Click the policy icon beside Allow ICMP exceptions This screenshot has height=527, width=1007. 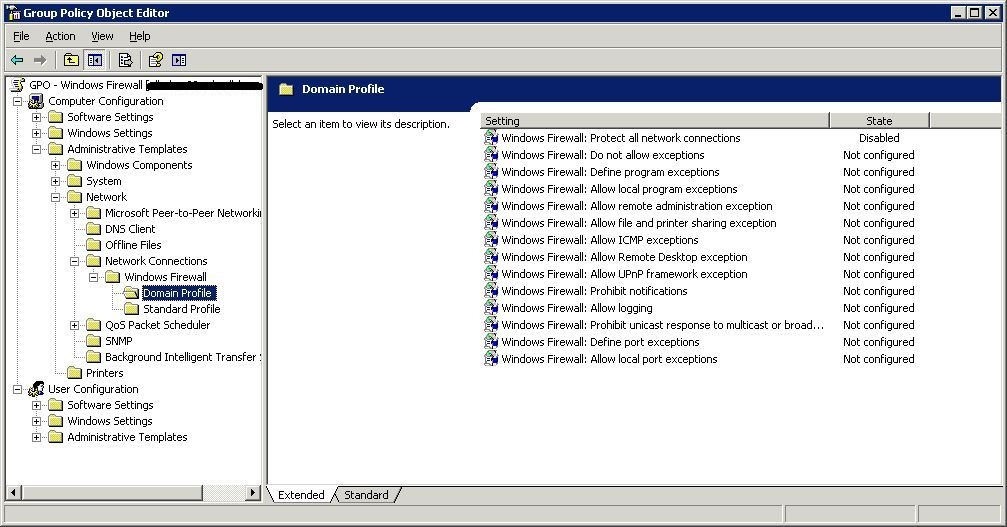coord(491,240)
